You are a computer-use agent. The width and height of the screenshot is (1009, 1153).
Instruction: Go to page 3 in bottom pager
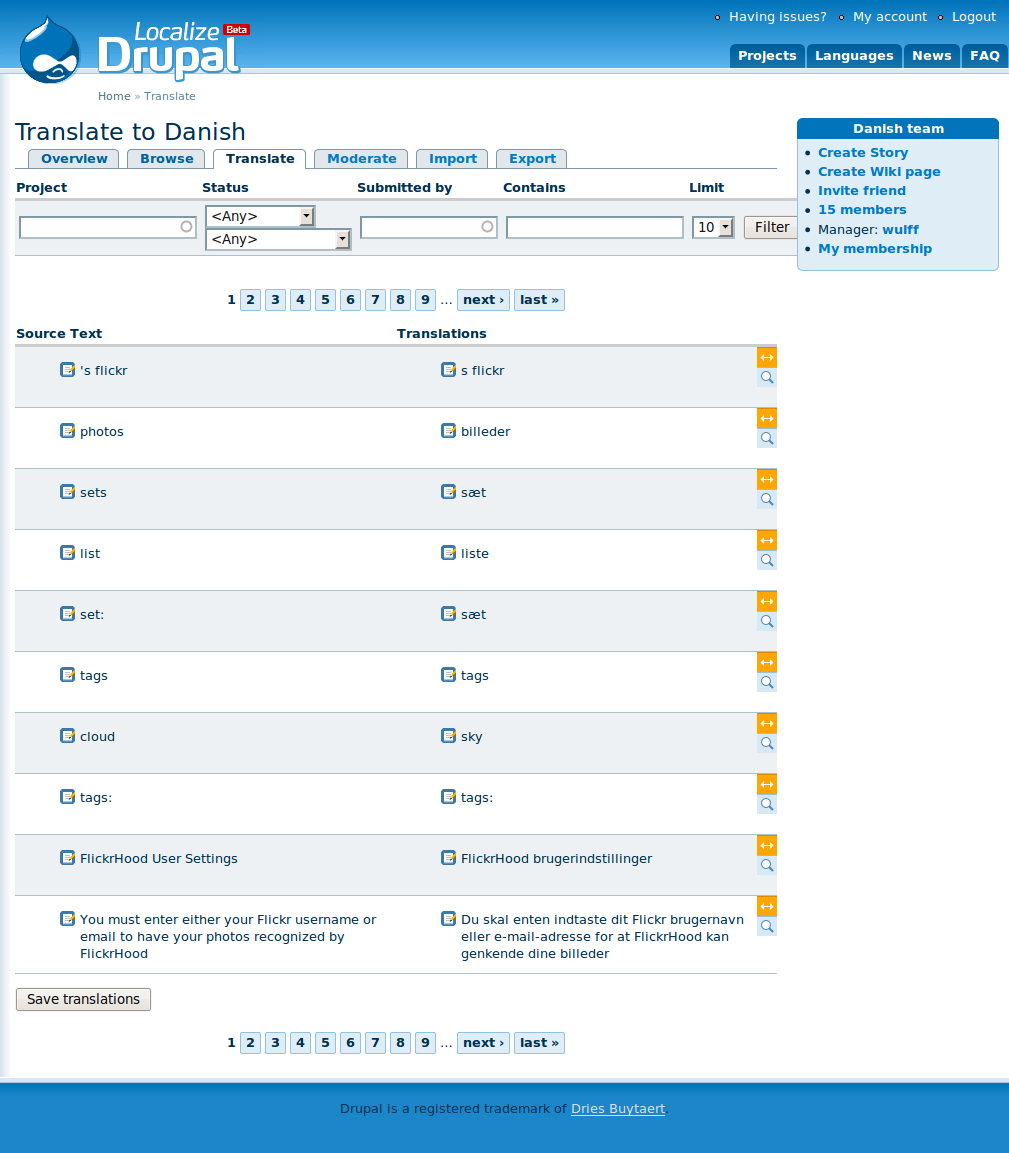(x=275, y=1043)
